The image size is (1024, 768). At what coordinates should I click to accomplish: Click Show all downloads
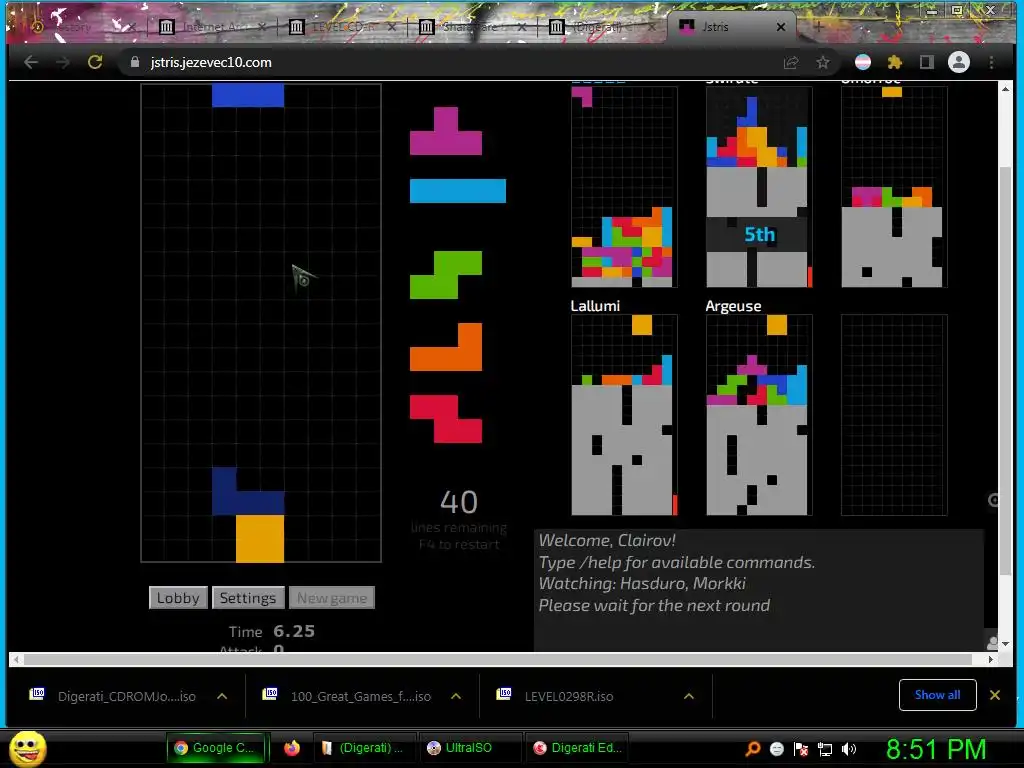pos(937,695)
